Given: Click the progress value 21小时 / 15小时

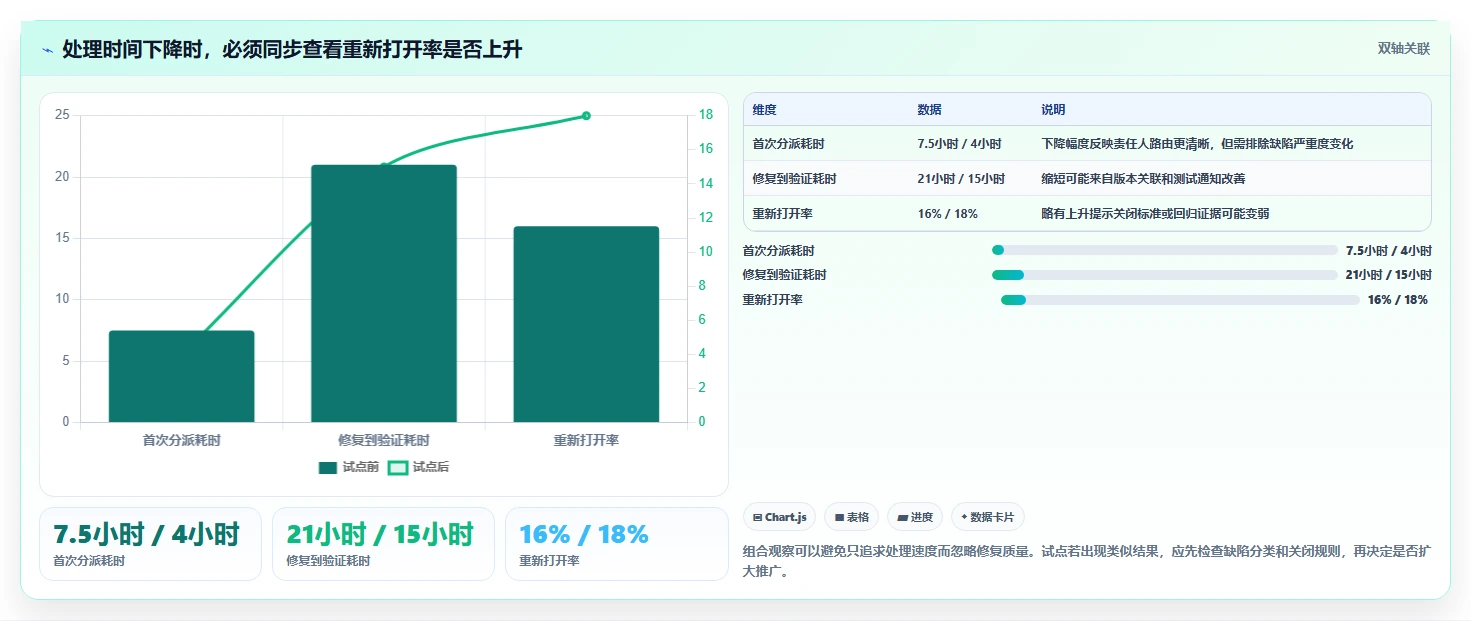Looking at the screenshot, I should pos(1388,275).
